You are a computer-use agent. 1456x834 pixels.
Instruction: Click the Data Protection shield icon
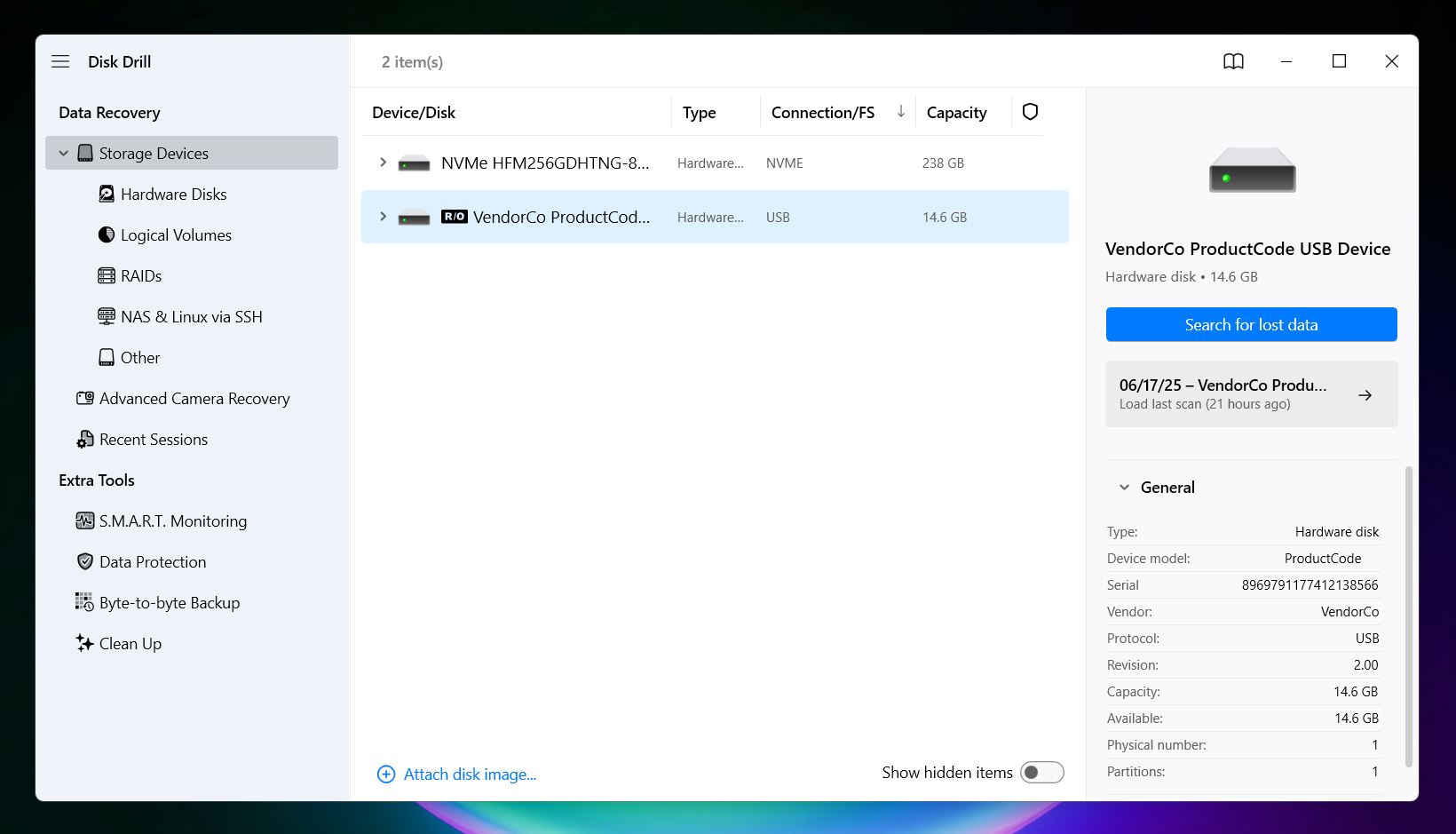click(x=85, y=561)
